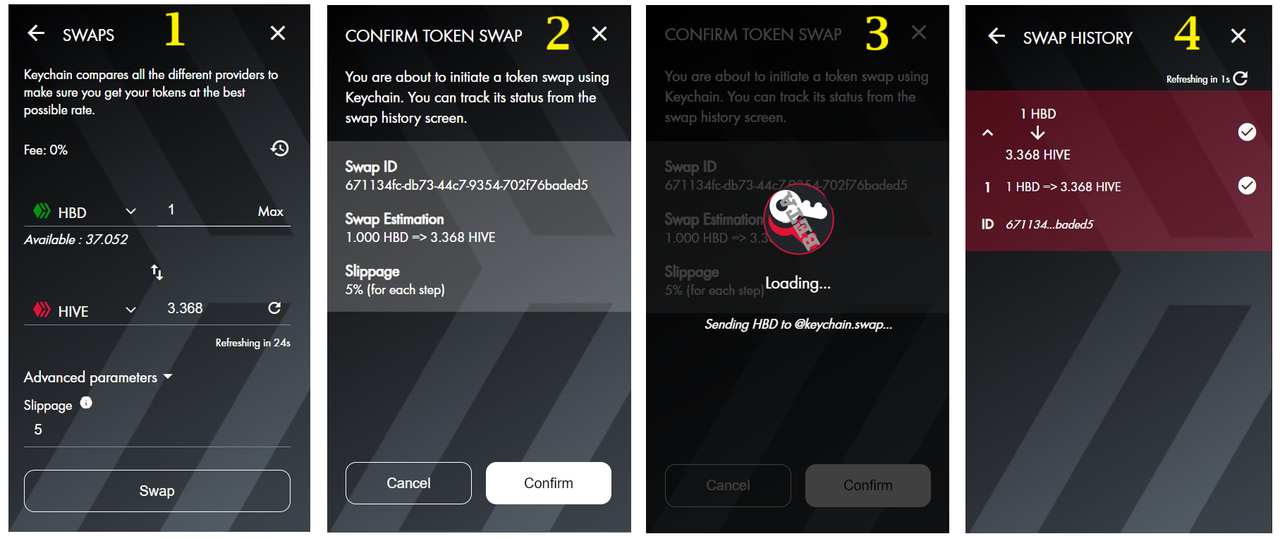Click the Slippage value field
This screenshot has height=539, width=1280.
[157, 430]
